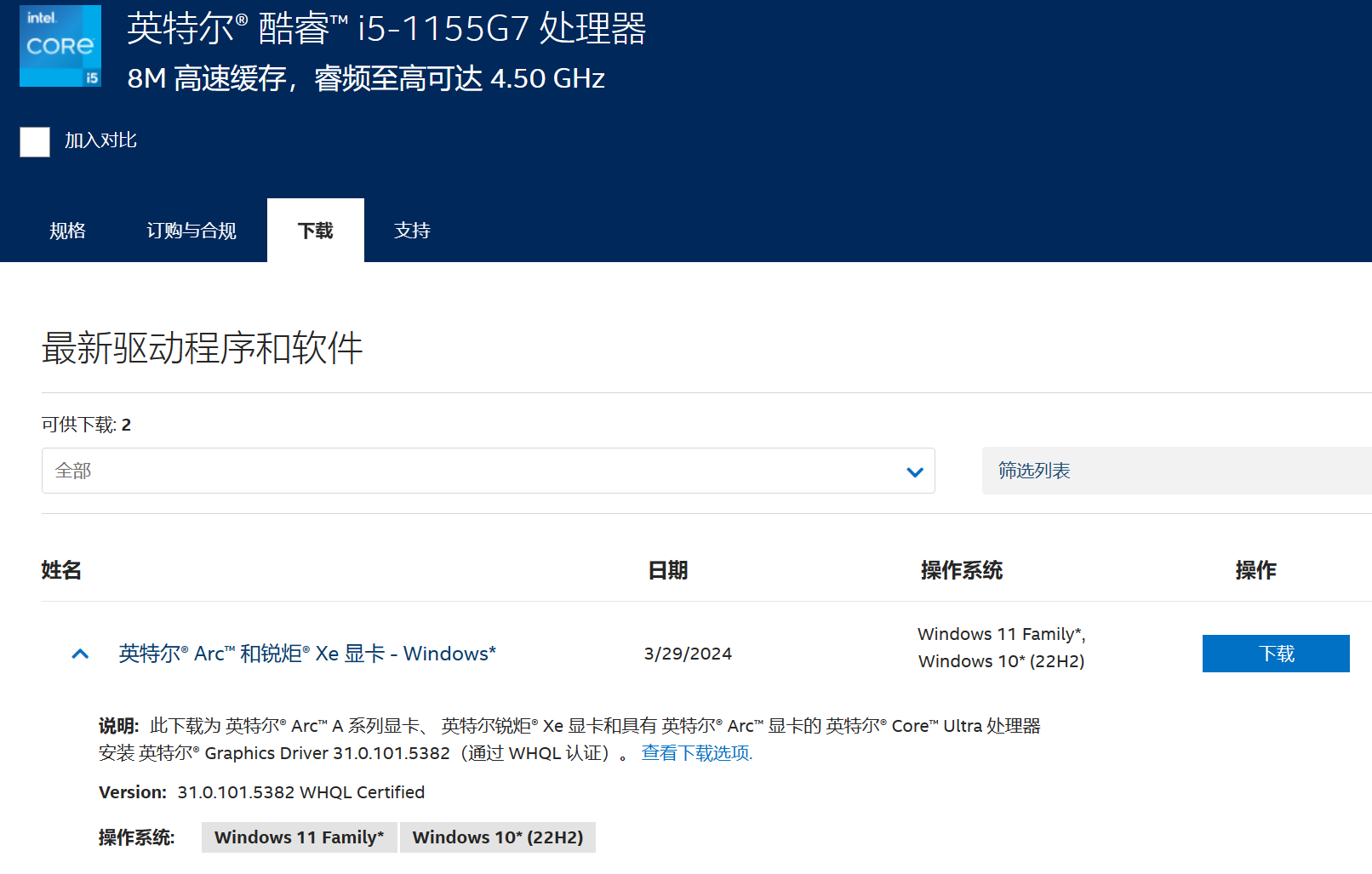
Task: Click the 最新驱动程序和软件 heading
Action: click(x=203, y=348)
